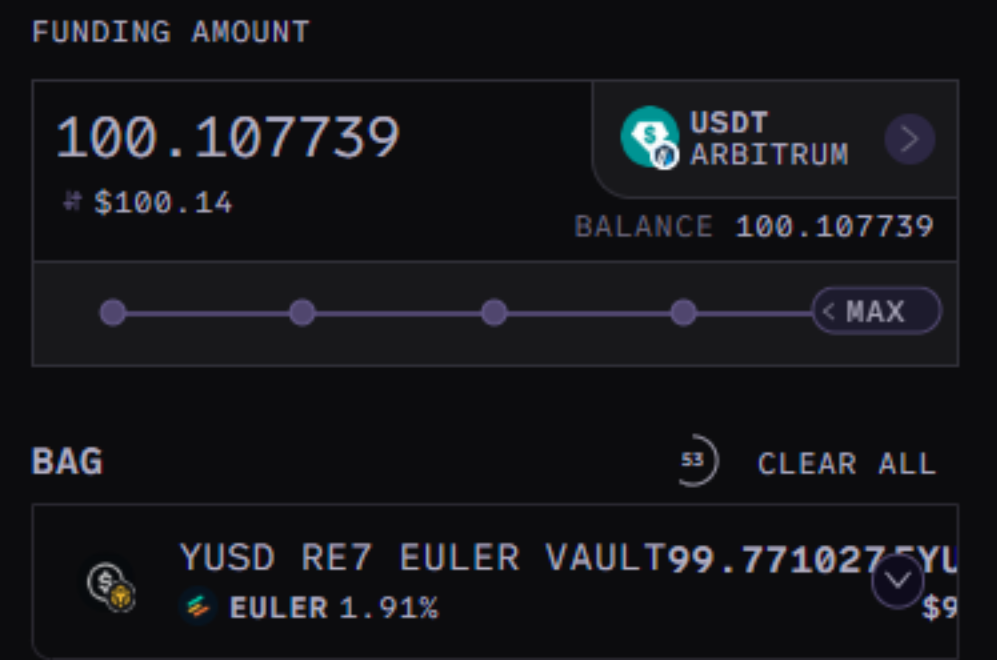Viewport: 997px width, 660px height.
Task: Click the funding amount field showing 100.107739
Action: [x=228, y=138]
